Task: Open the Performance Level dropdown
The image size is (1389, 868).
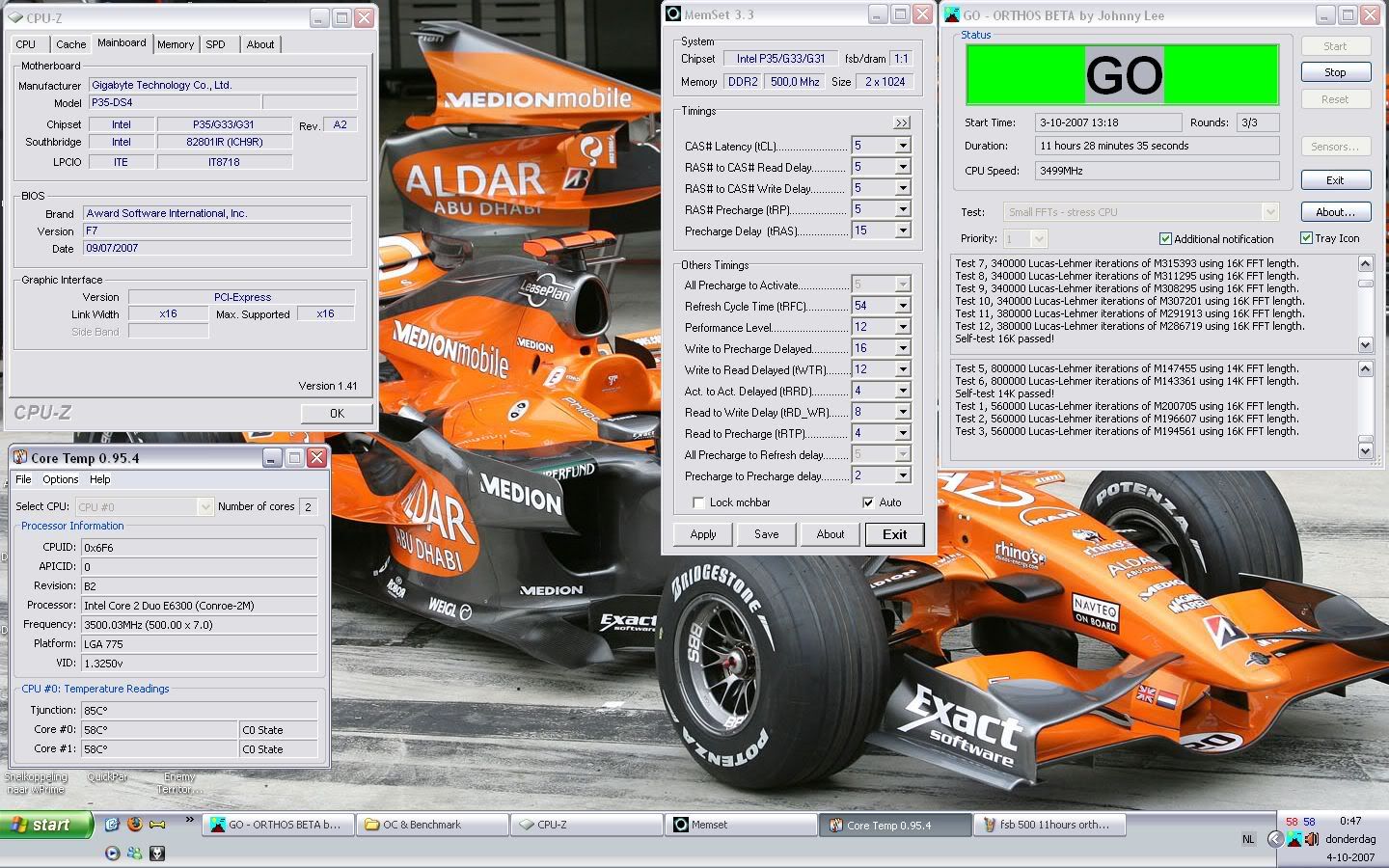Action: (903, 327)
